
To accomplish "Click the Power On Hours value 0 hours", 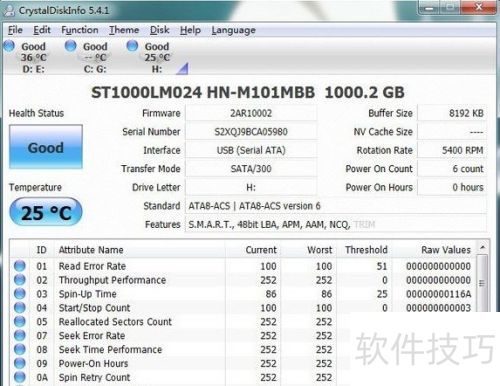I will pyautogui.click(x=452, y=188).
